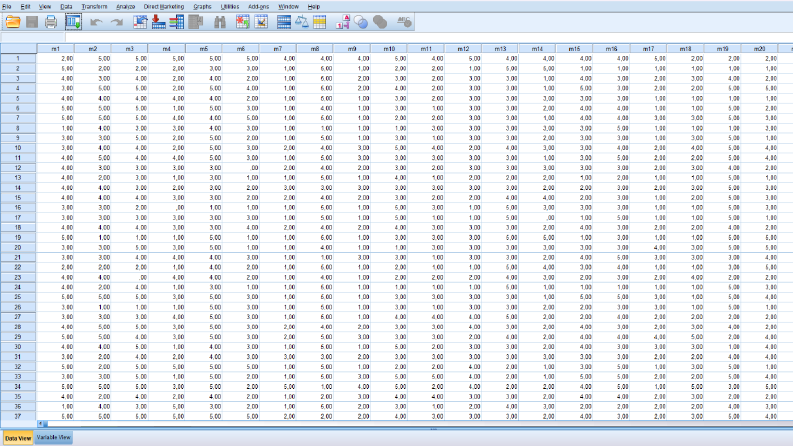Image resolution: width=793 pixels, height=446 pixels.
Task: Click the horizontal scrollbar left arrow
Action: 41,424
